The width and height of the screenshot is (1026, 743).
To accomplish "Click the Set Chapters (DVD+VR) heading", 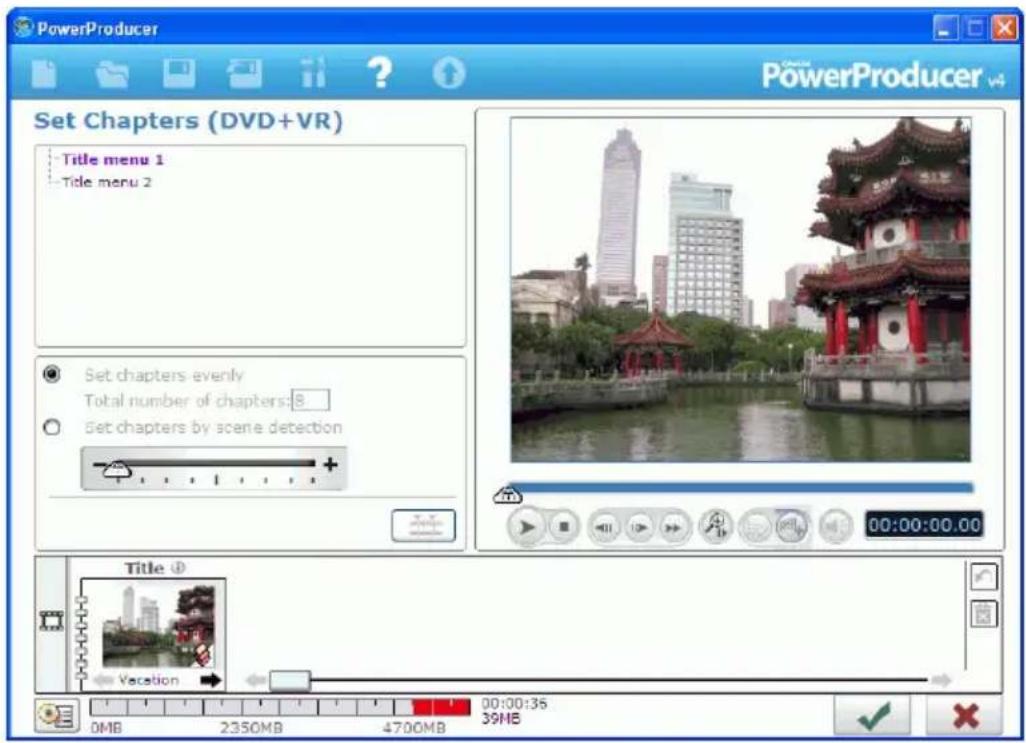I will 188,121.
